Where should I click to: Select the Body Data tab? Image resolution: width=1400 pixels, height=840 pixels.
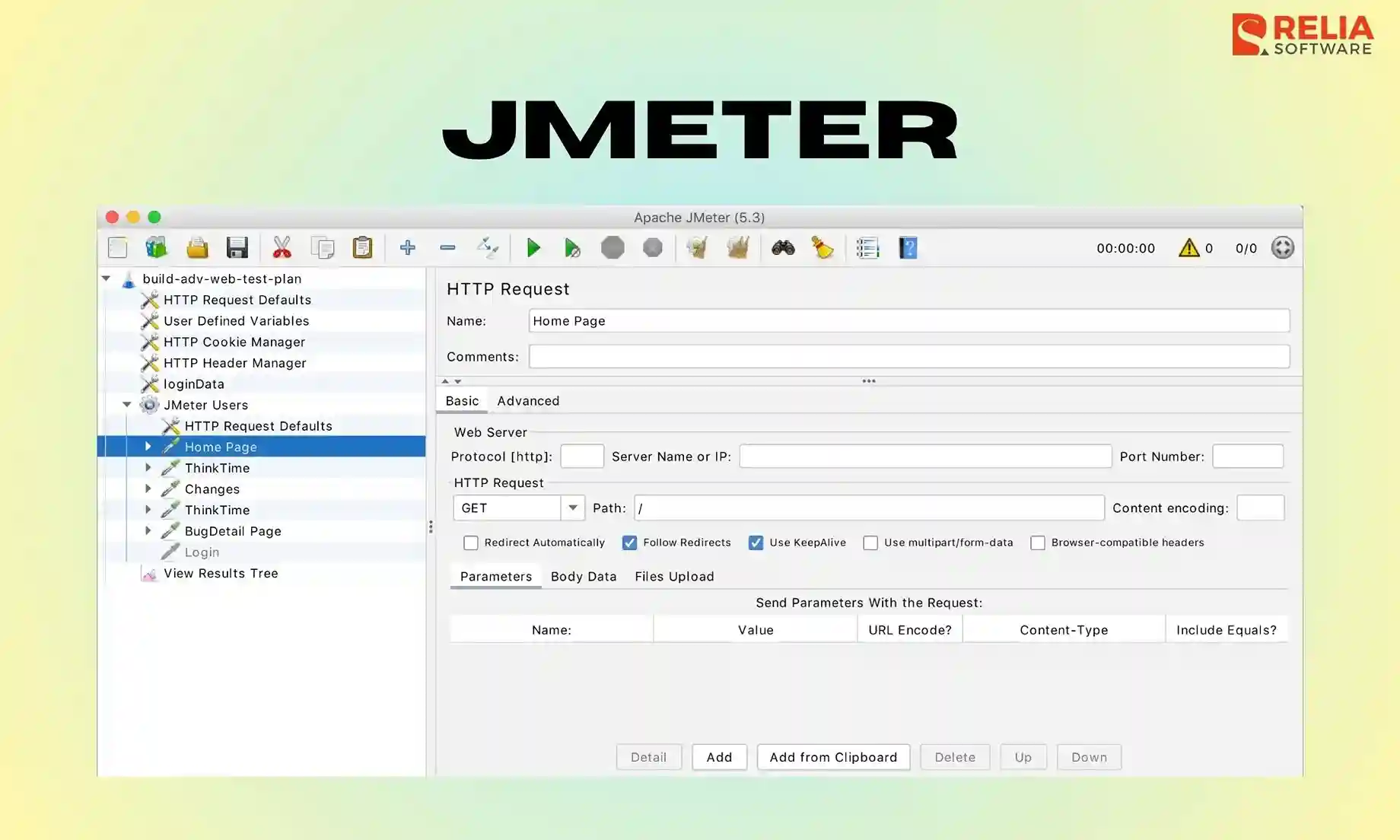[584, 576]
